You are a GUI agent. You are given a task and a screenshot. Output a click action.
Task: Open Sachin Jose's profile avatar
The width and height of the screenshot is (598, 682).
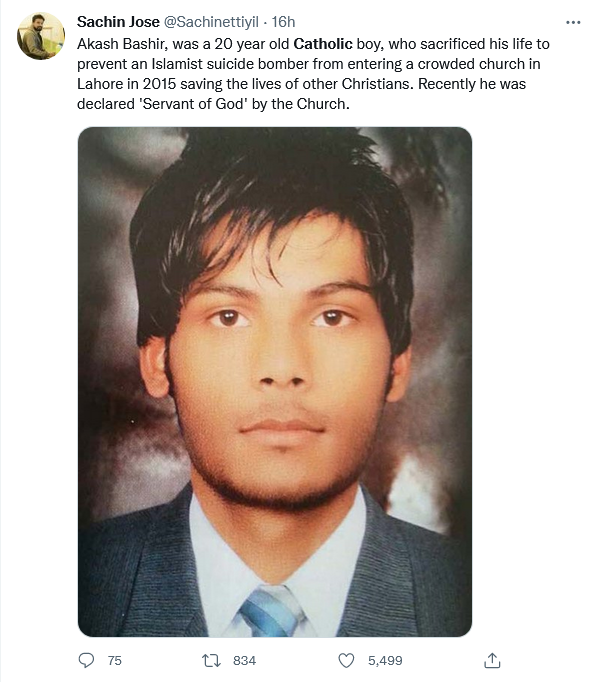pyautogui.click(x=41, y=36)
